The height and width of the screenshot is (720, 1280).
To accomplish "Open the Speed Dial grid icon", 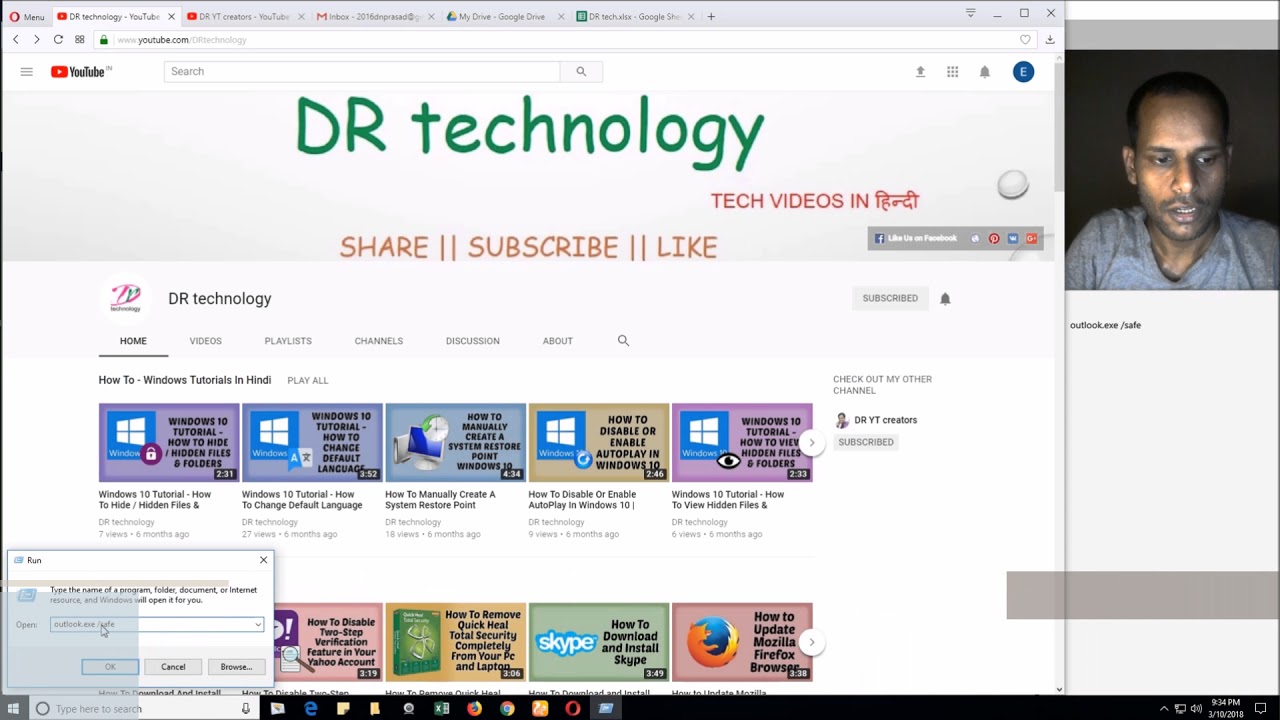I will tap(80, 40).
